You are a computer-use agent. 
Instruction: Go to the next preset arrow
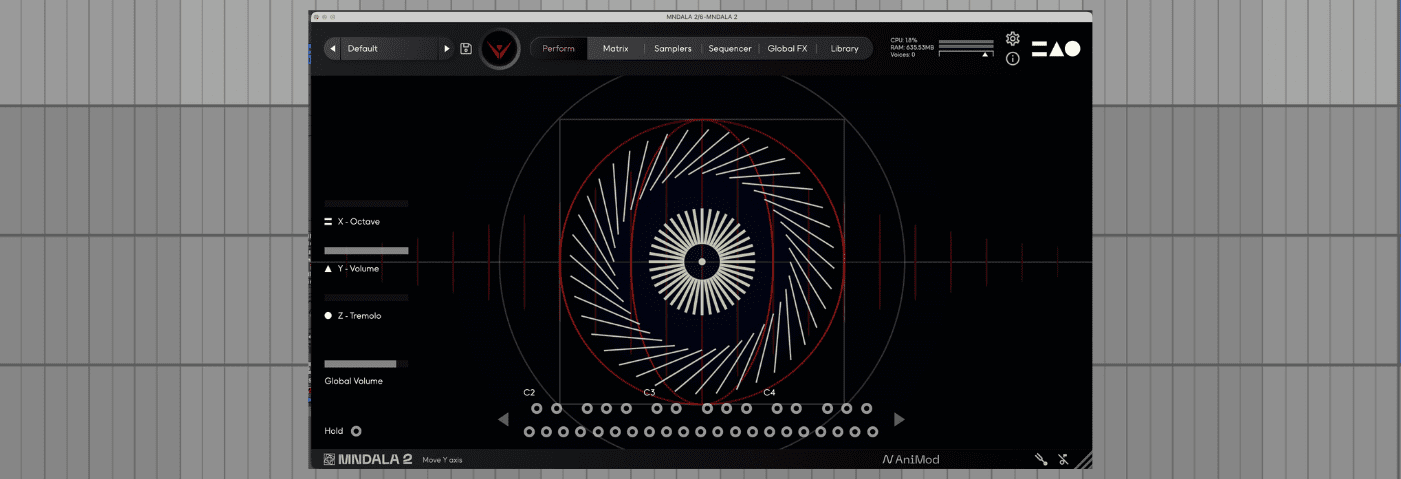tap(447, 49)
